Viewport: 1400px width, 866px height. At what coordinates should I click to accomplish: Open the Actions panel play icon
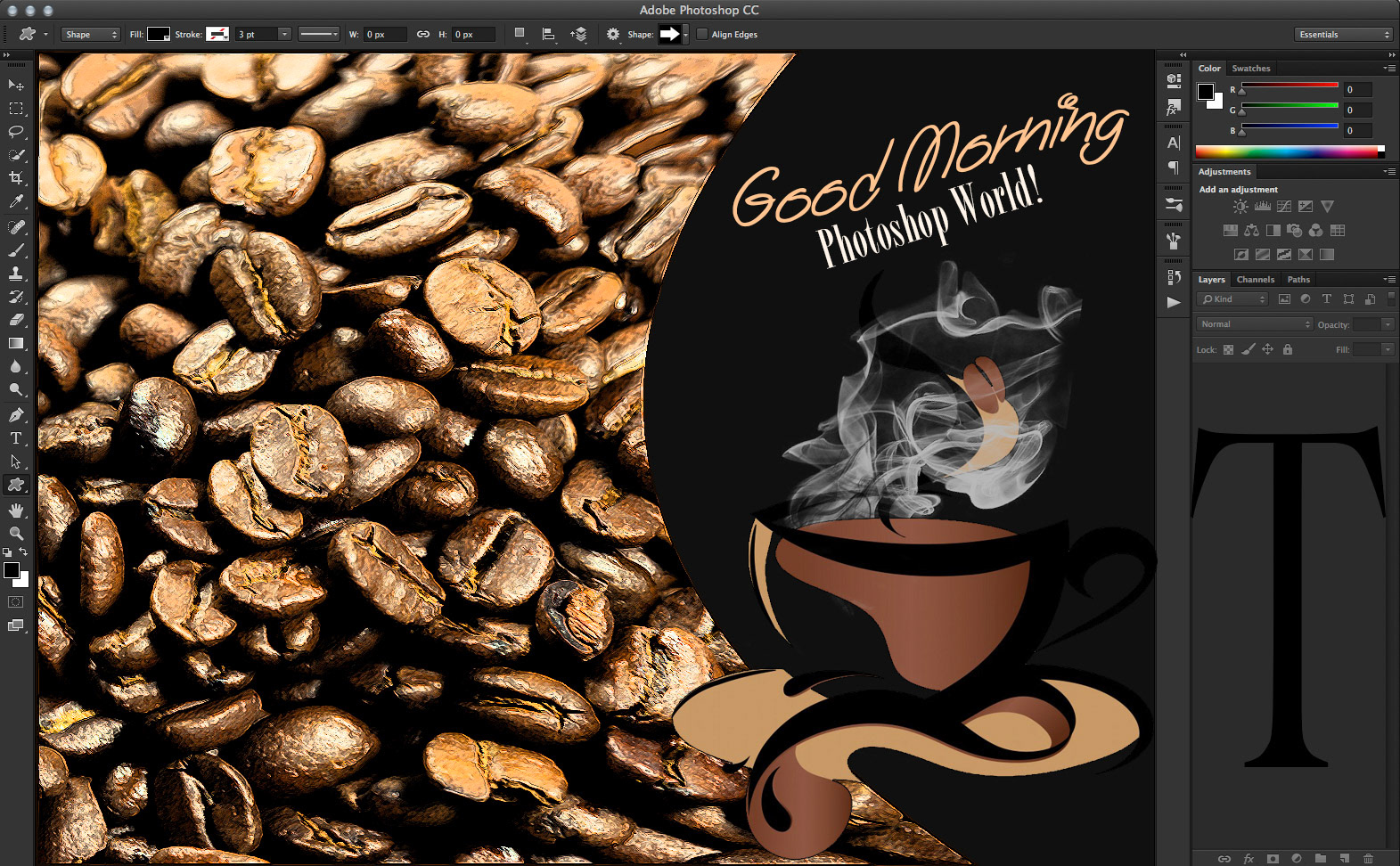(x=1174, y=302)
